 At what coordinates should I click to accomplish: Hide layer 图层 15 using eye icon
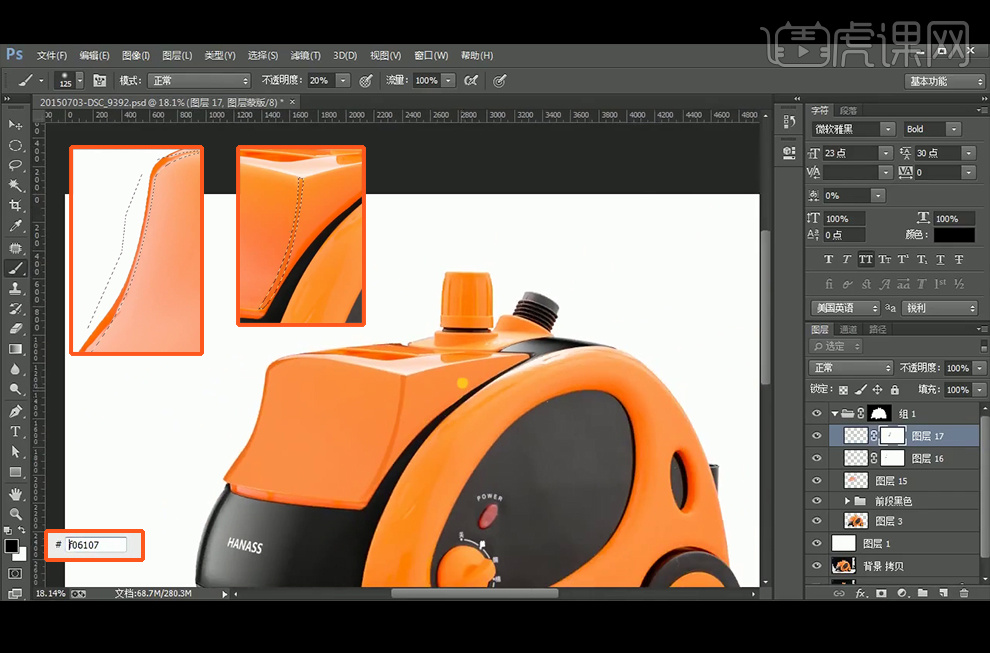[817, 481]
